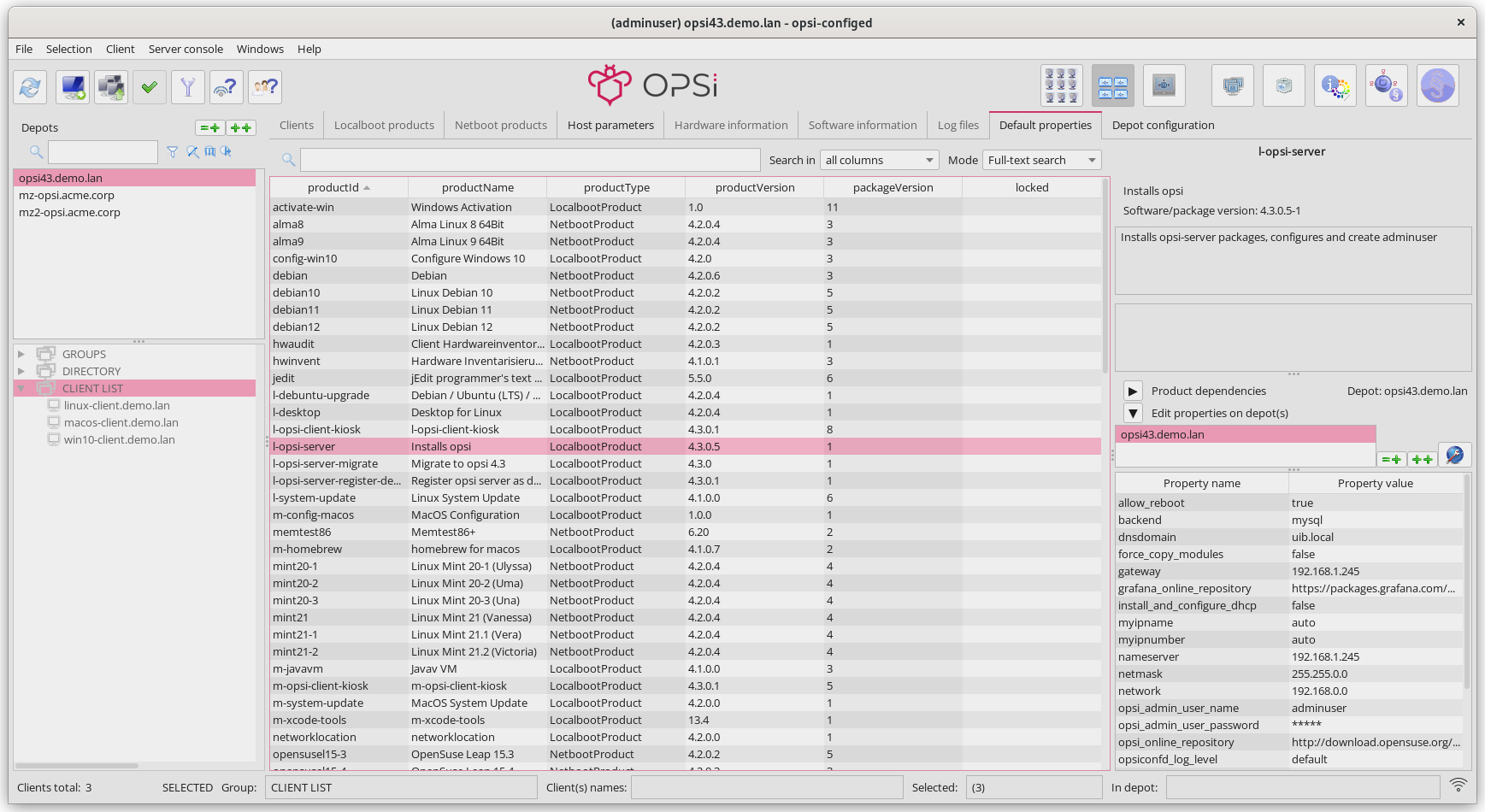Image resolution: width=1485 pixels, height=812 pixels.
Task: Click the large paragraph sign licence icon
Action: pyautogui.click(x=1438, y=85)
